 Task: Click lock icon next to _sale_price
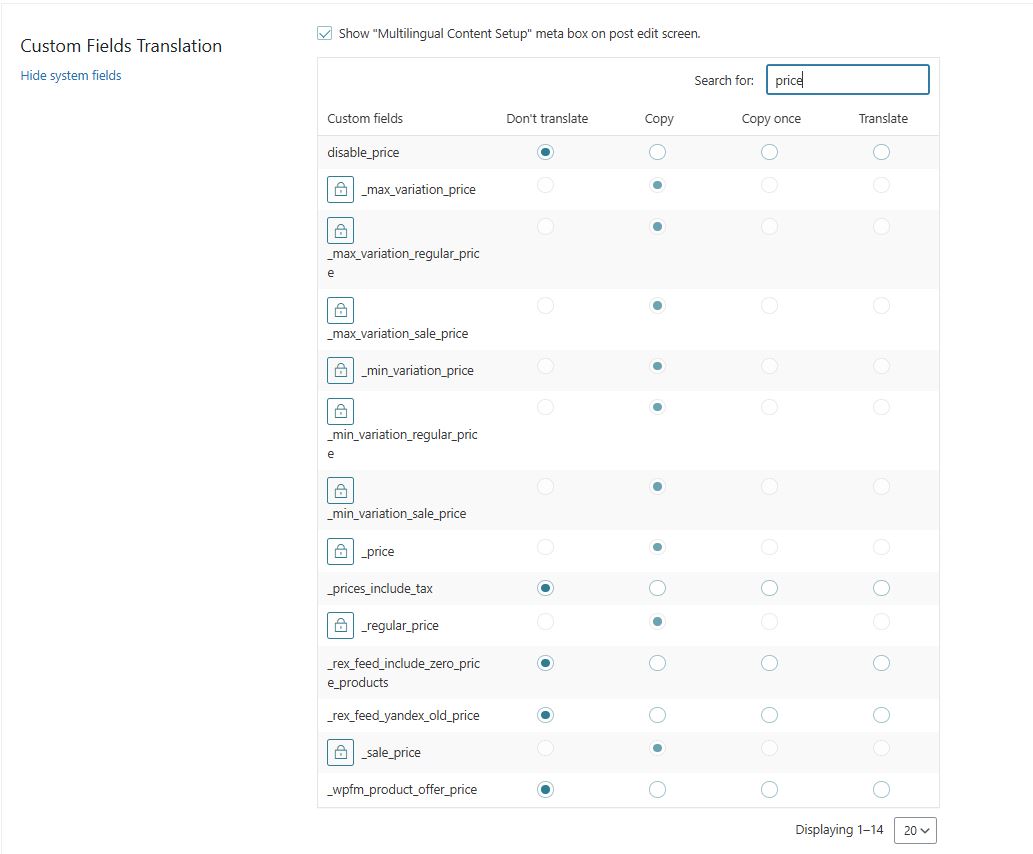coord(341,753)
